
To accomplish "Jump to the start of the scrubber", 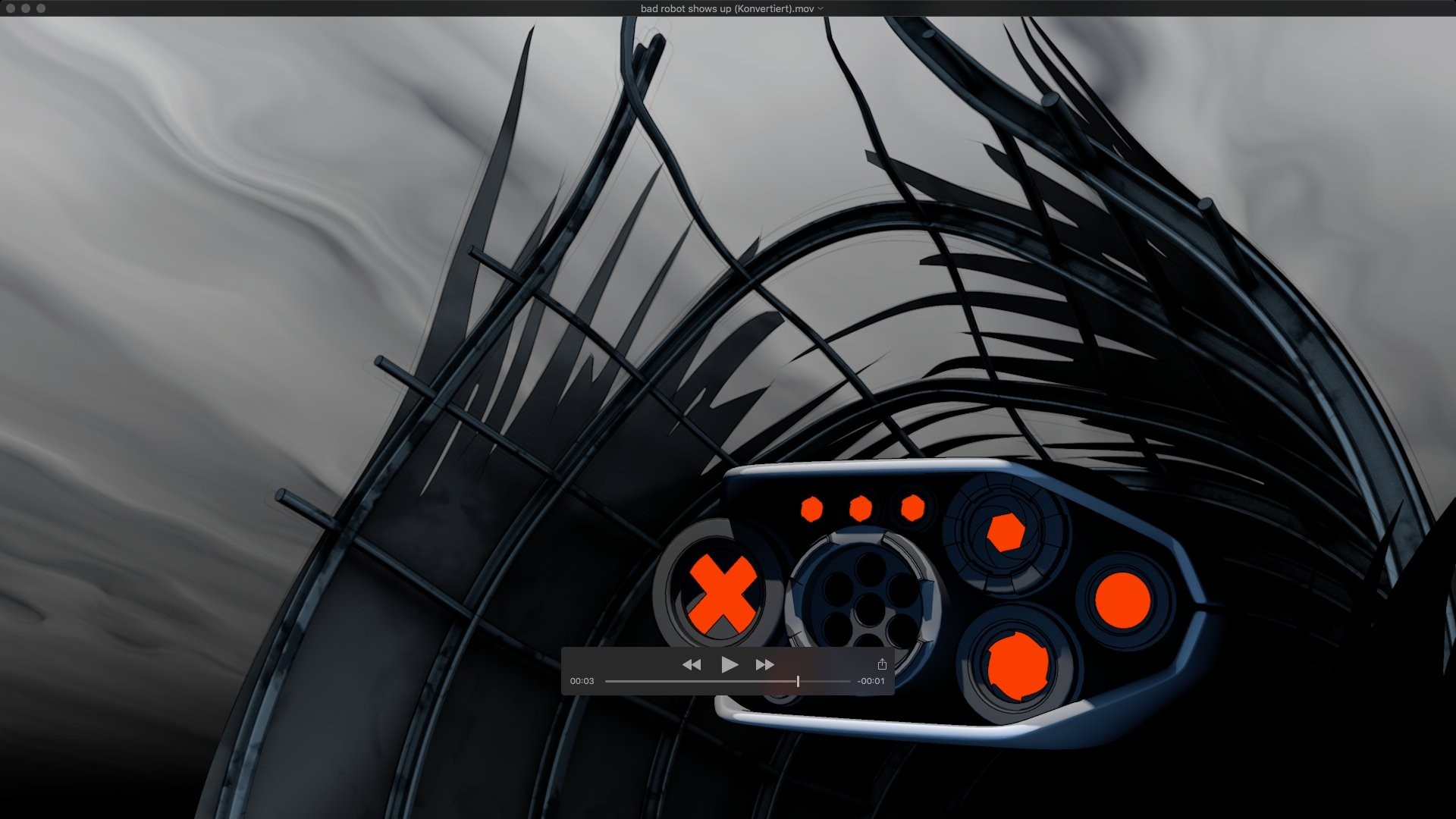I will point(607,682).
